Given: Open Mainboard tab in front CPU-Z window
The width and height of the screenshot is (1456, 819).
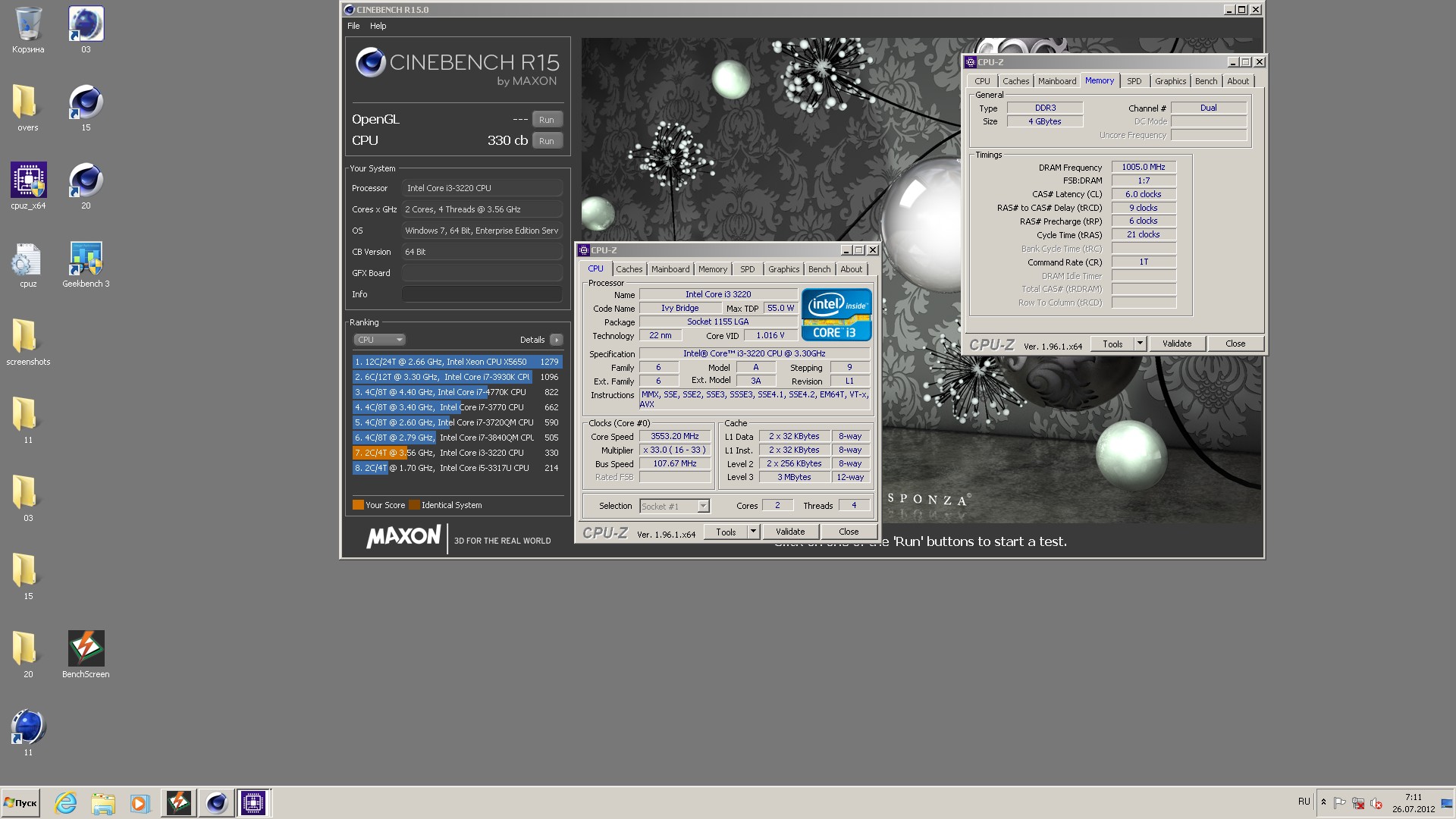Looking at the screenshot, I should 670,269.
